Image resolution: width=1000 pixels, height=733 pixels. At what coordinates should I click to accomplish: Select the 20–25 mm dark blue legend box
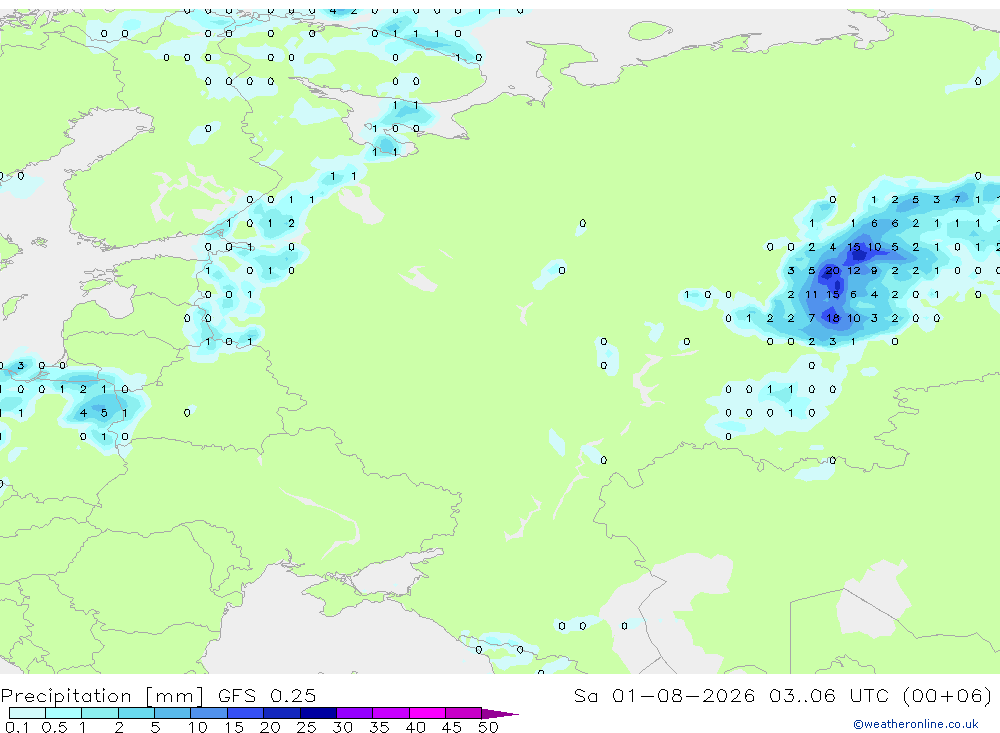(x=282, y=713)
